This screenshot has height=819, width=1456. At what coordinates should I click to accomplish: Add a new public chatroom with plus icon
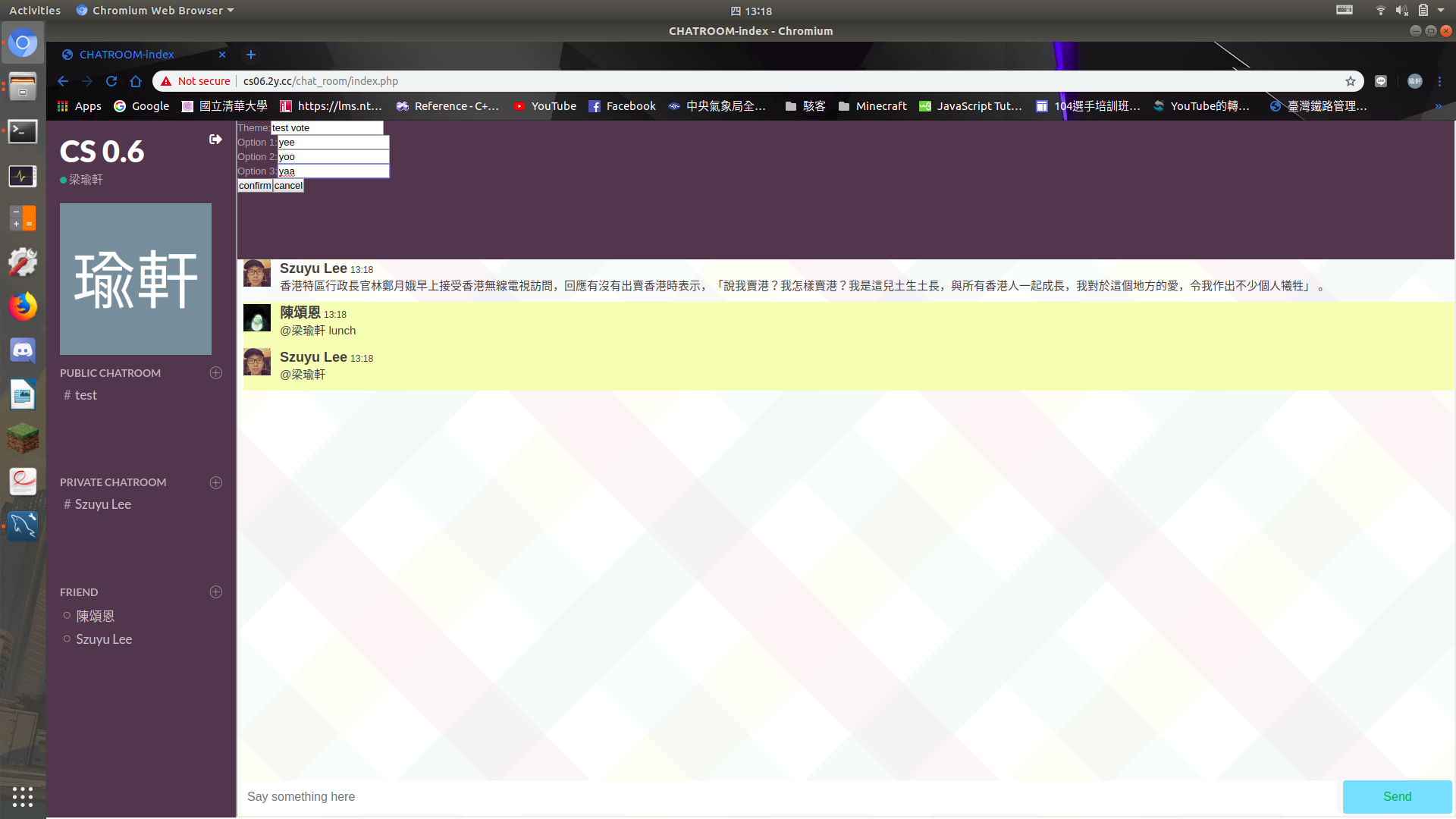(216, 373)
